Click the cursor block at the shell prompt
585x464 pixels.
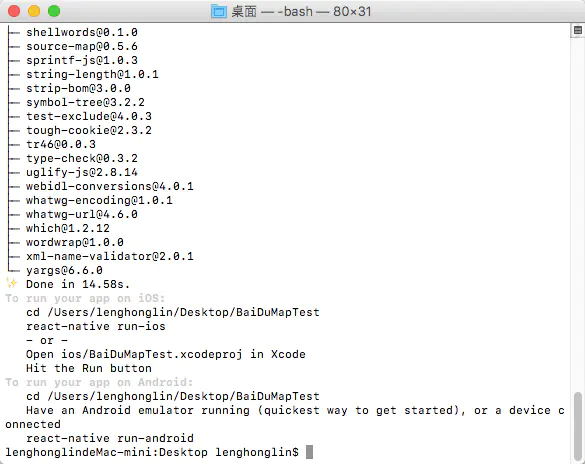tap(309, 452)
